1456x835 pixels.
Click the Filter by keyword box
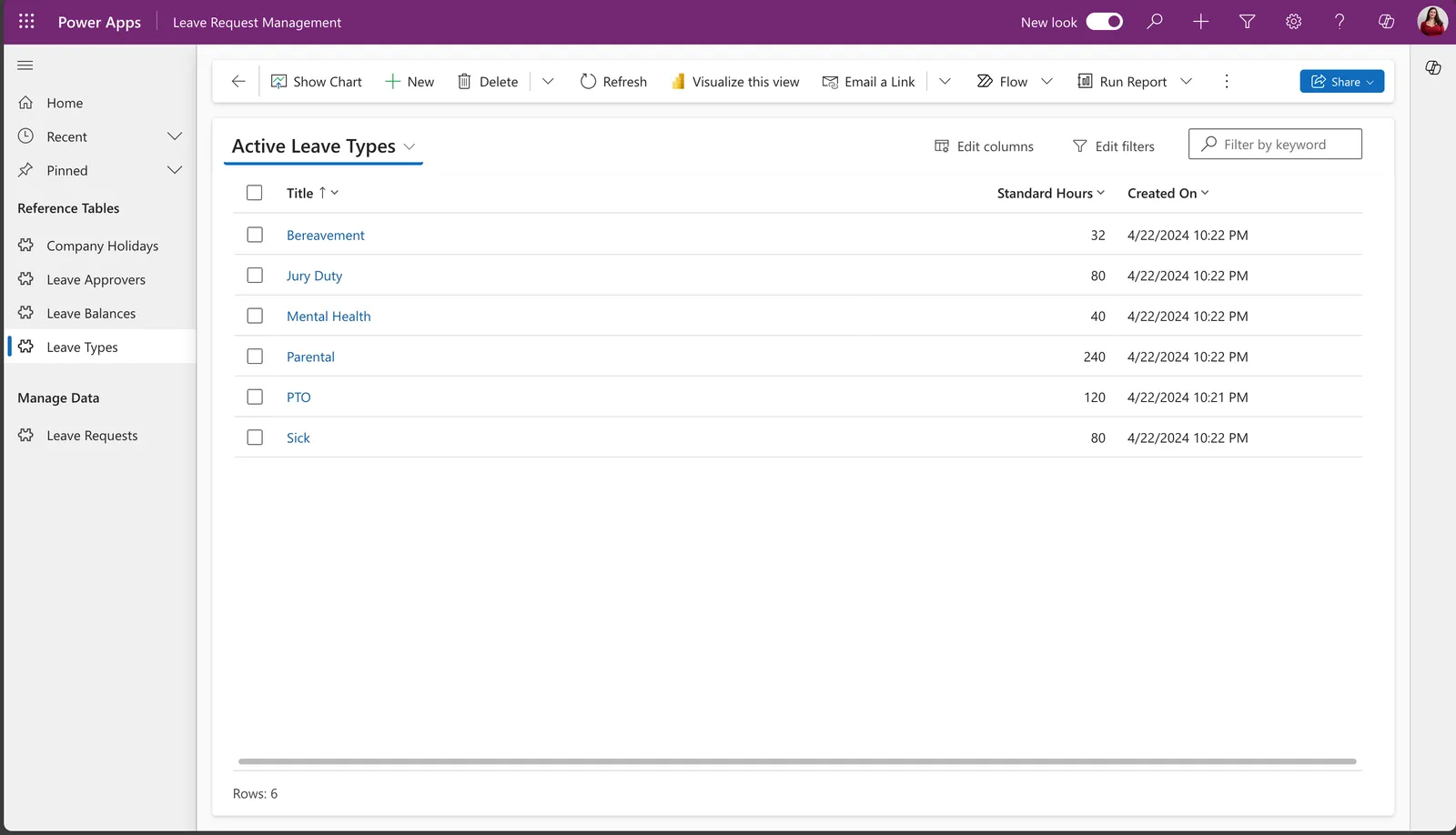click(x=1275, y=144)
